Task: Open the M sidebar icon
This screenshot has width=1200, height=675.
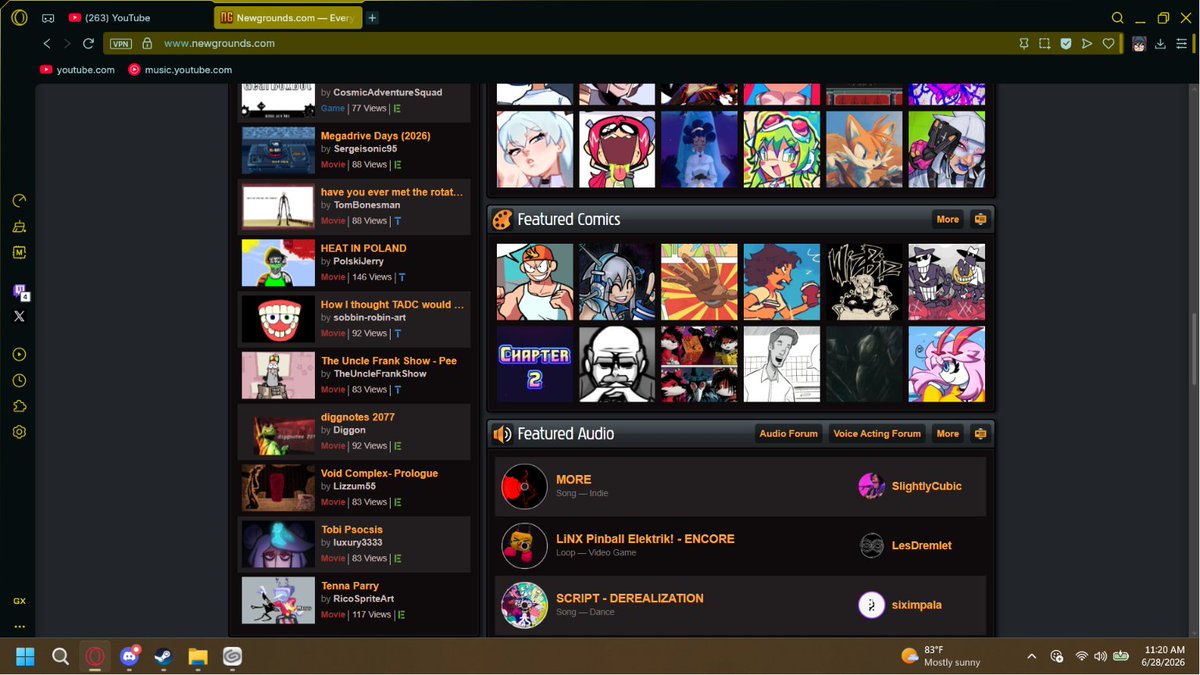Action: tap(19, 253)
